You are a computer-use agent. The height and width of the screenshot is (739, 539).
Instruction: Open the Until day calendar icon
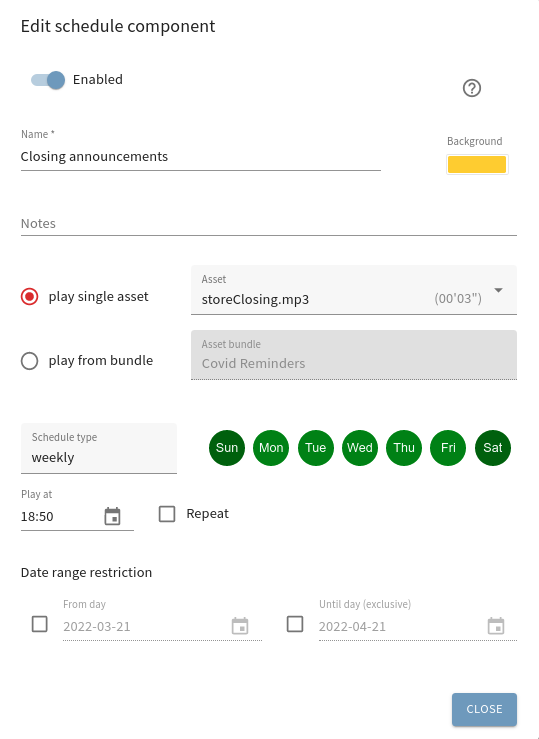(496, 626)
